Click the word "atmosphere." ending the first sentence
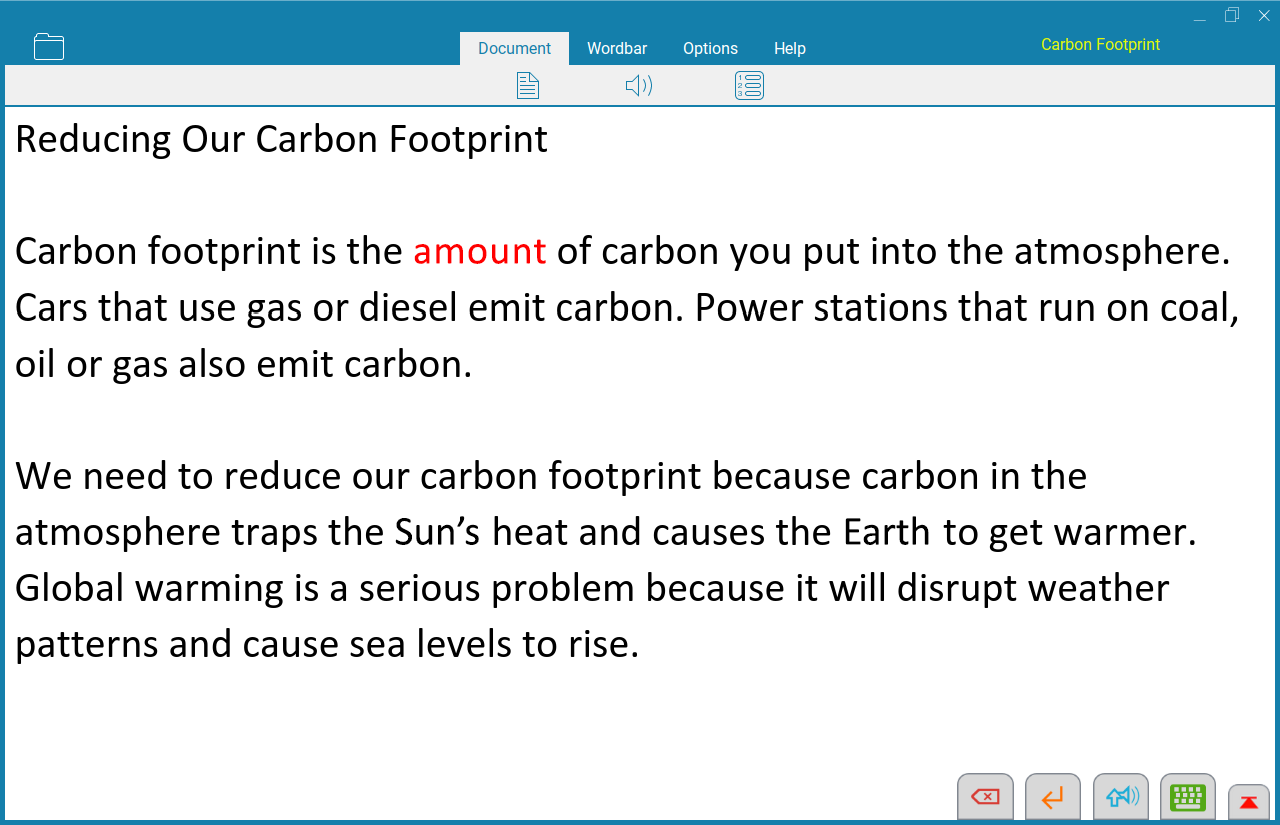This screenshot has height=825, width=1280. coord(1122,251)
